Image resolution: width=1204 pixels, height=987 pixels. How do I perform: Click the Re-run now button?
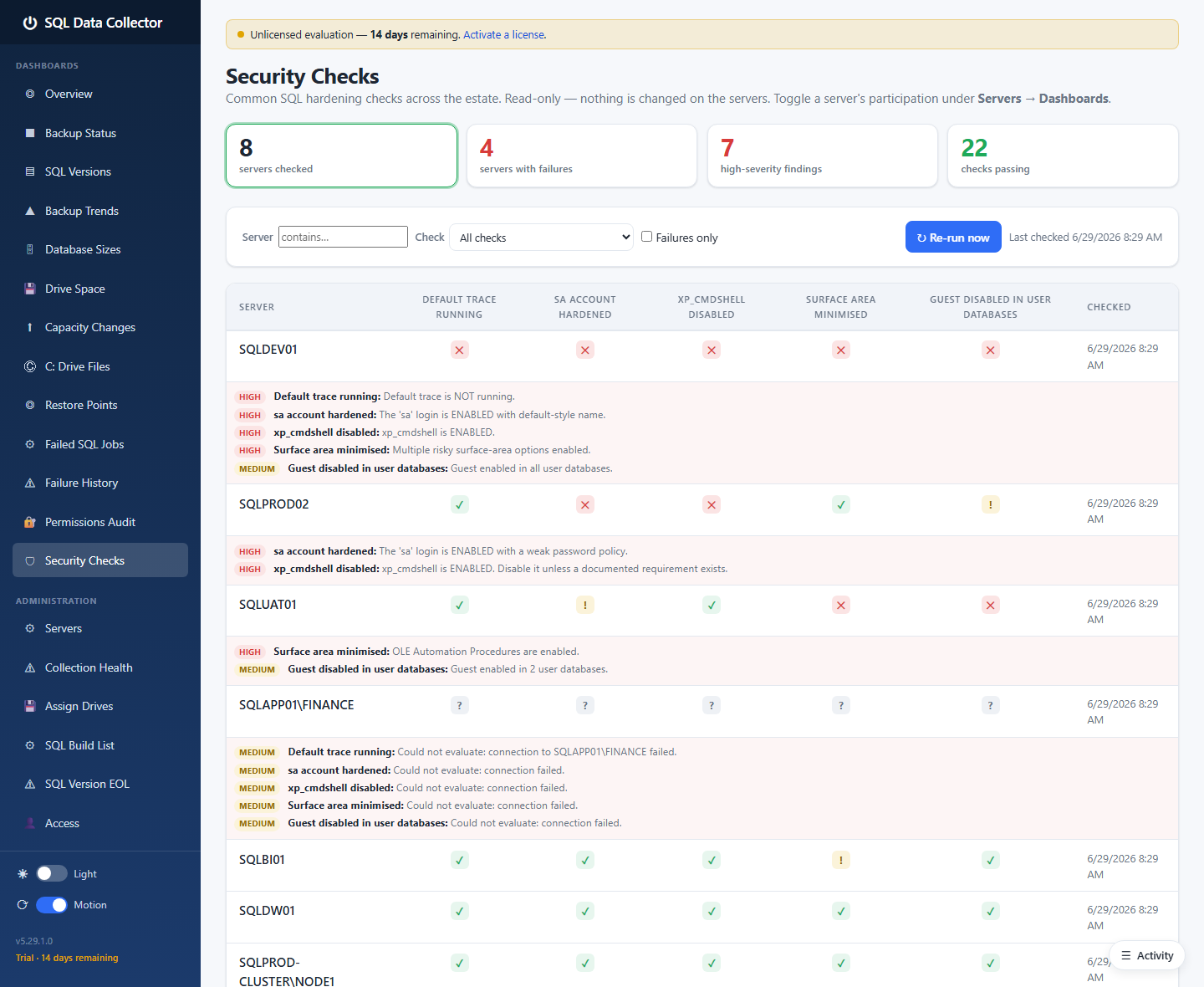click(x=953, y=238)
